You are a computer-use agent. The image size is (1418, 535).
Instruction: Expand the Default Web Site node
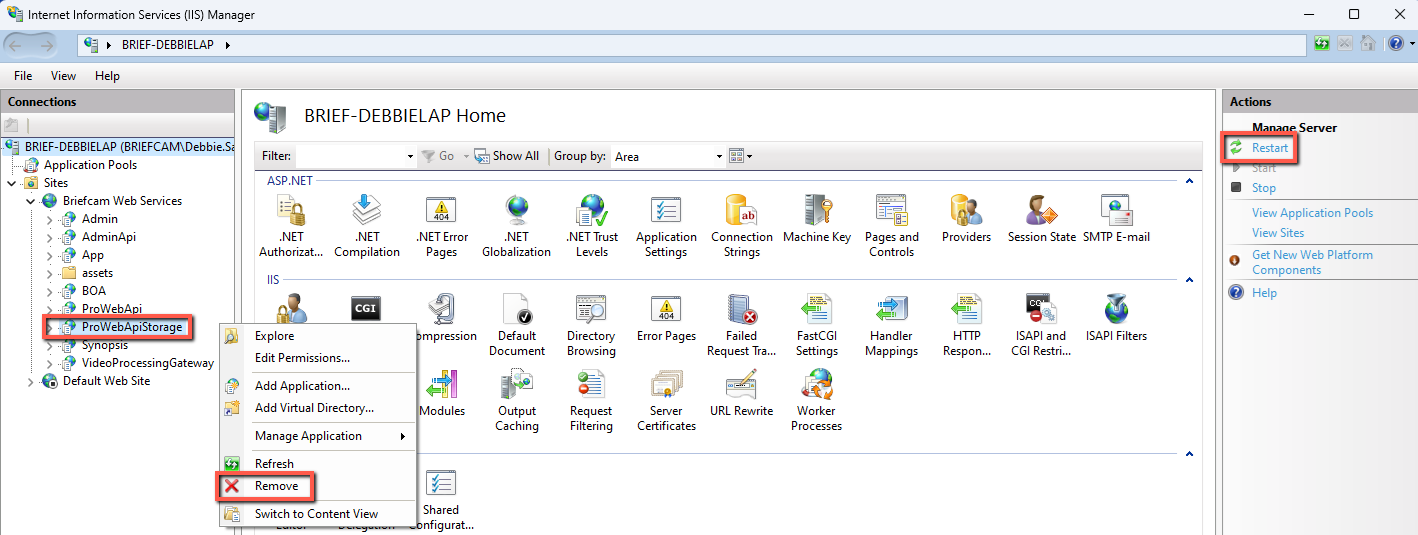(30, 381)
